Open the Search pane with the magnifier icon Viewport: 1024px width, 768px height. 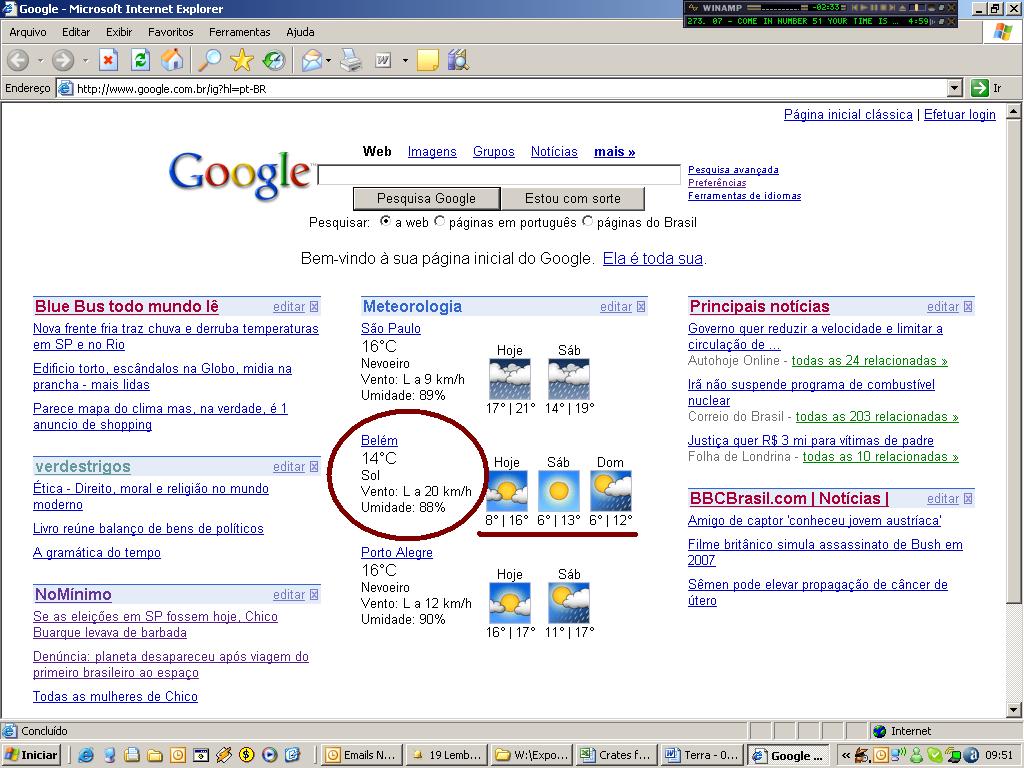click(210, 61)
